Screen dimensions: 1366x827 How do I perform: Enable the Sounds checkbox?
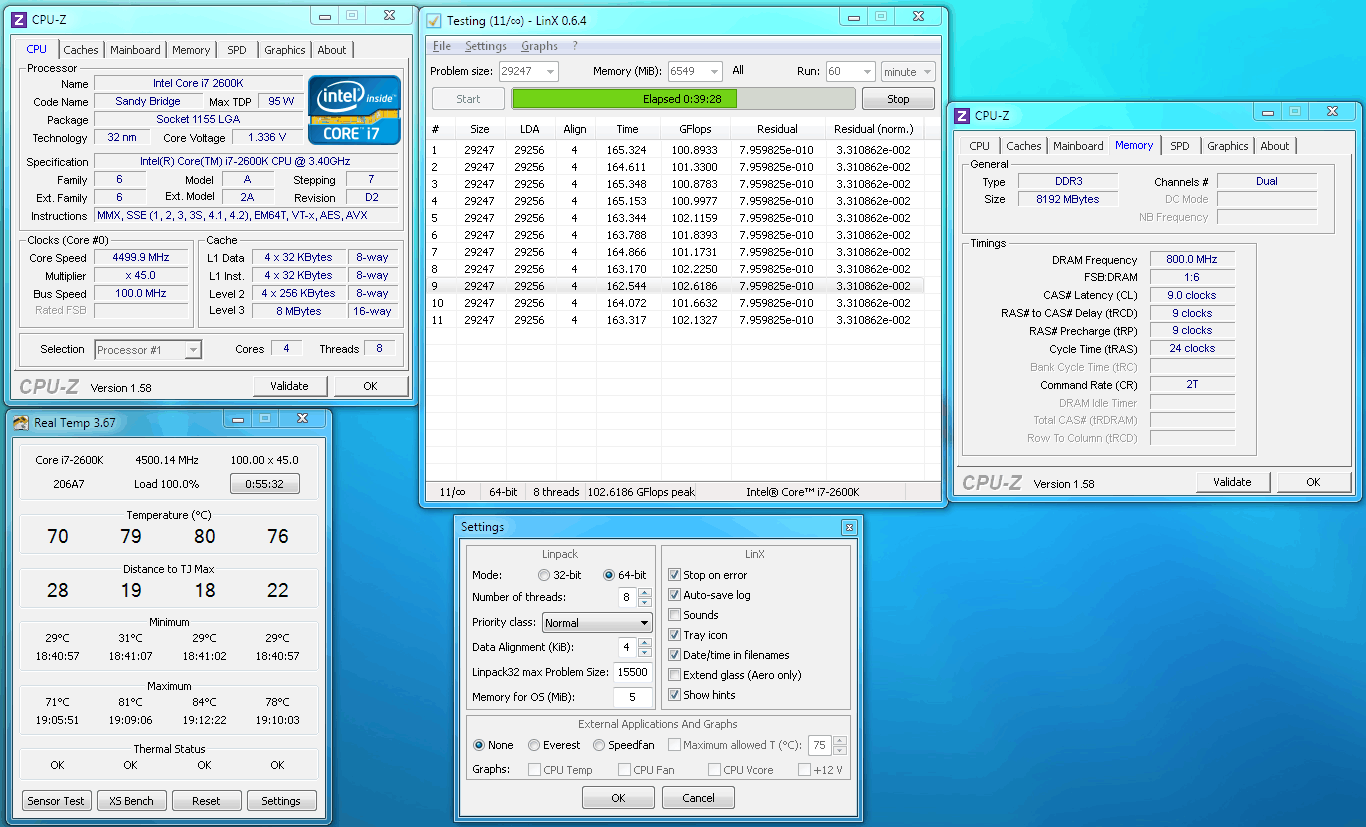674,615
